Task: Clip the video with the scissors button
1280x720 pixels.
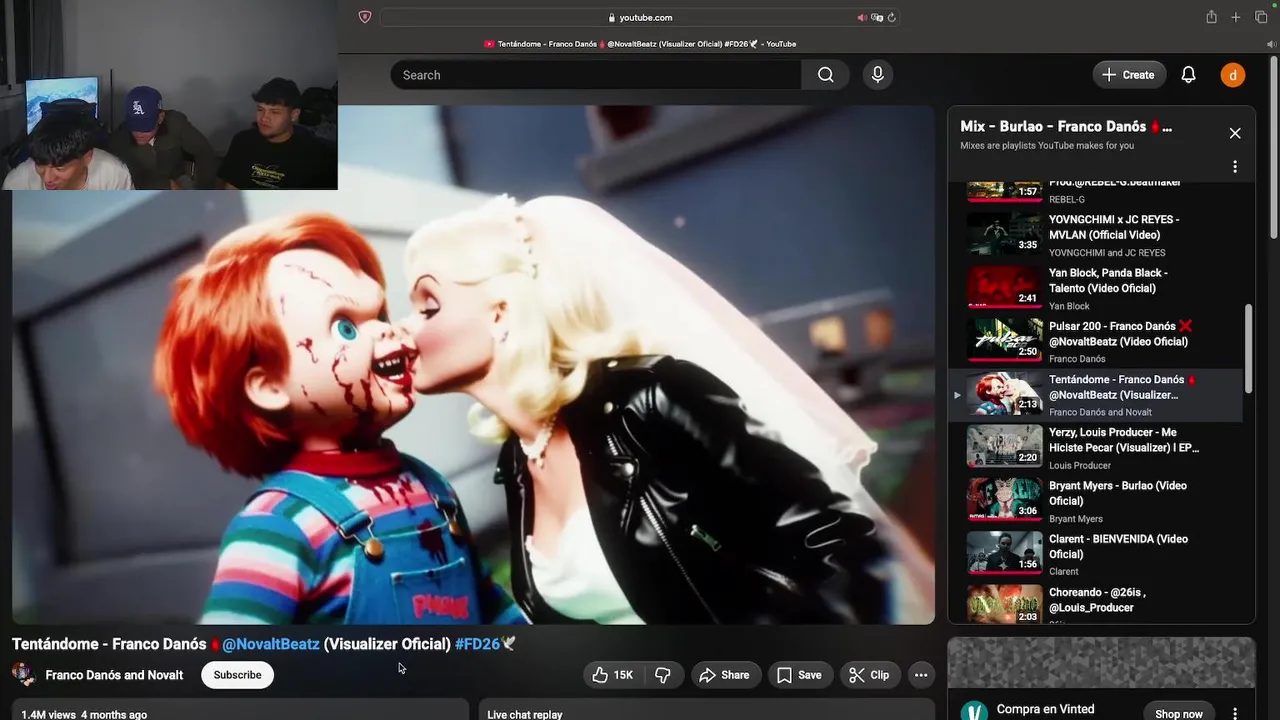Action: click(x=869, y=675)
